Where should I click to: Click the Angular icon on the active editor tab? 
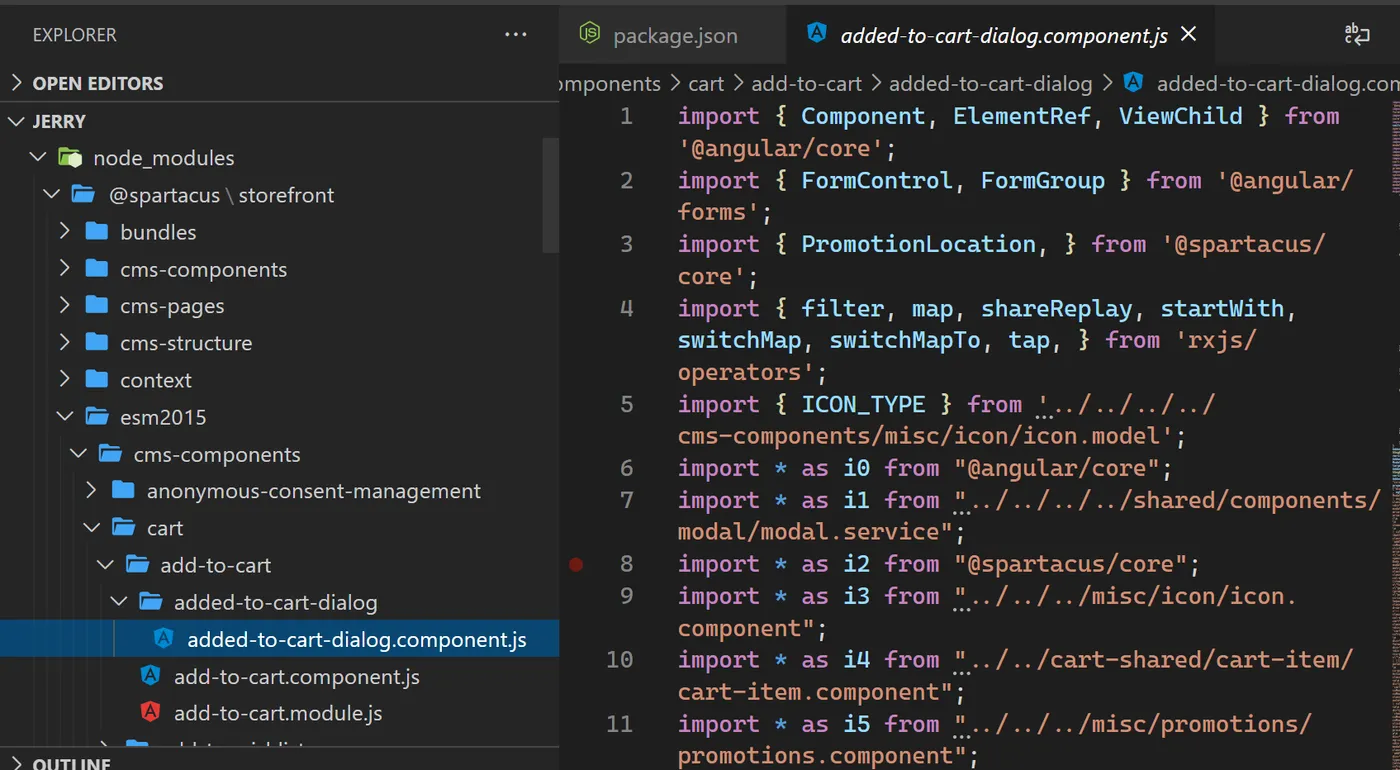[817, 33]
